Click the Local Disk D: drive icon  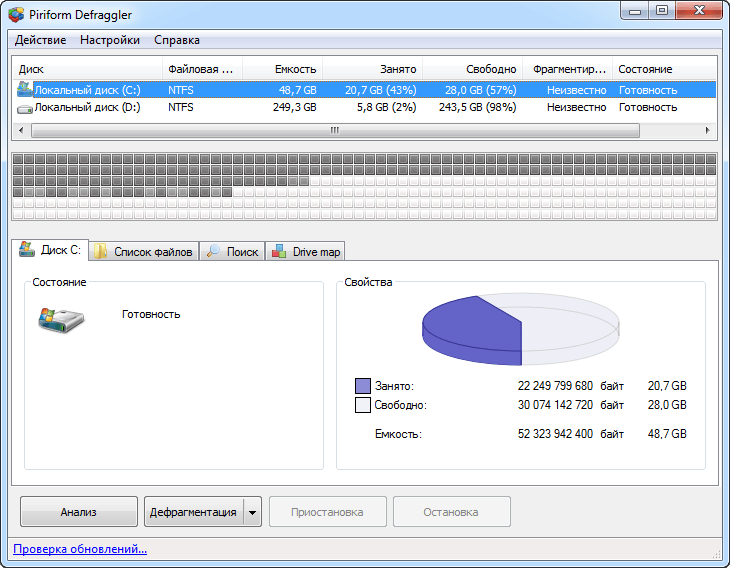25,107
